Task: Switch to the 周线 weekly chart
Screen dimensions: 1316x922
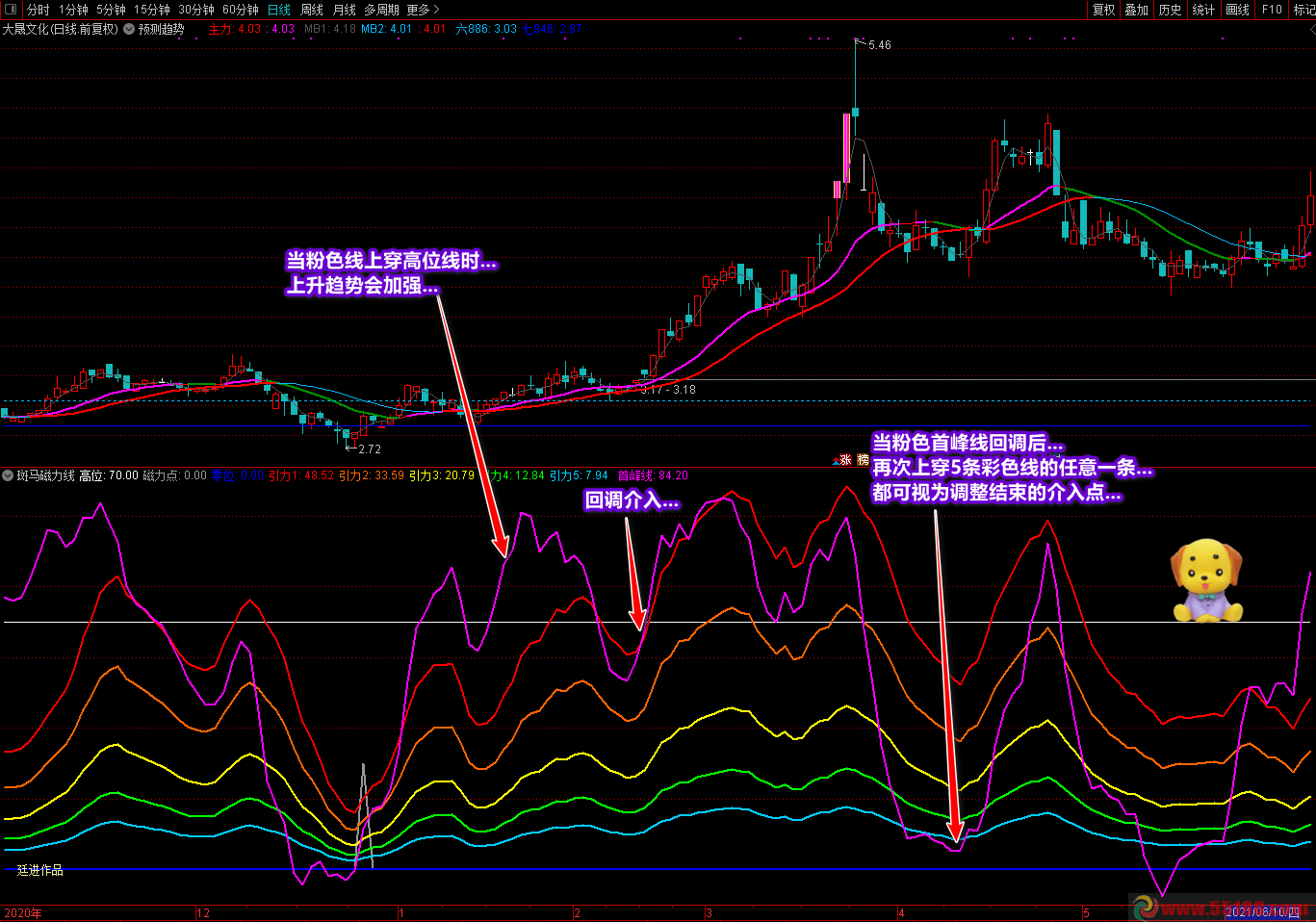Action: tap(311, 10)
